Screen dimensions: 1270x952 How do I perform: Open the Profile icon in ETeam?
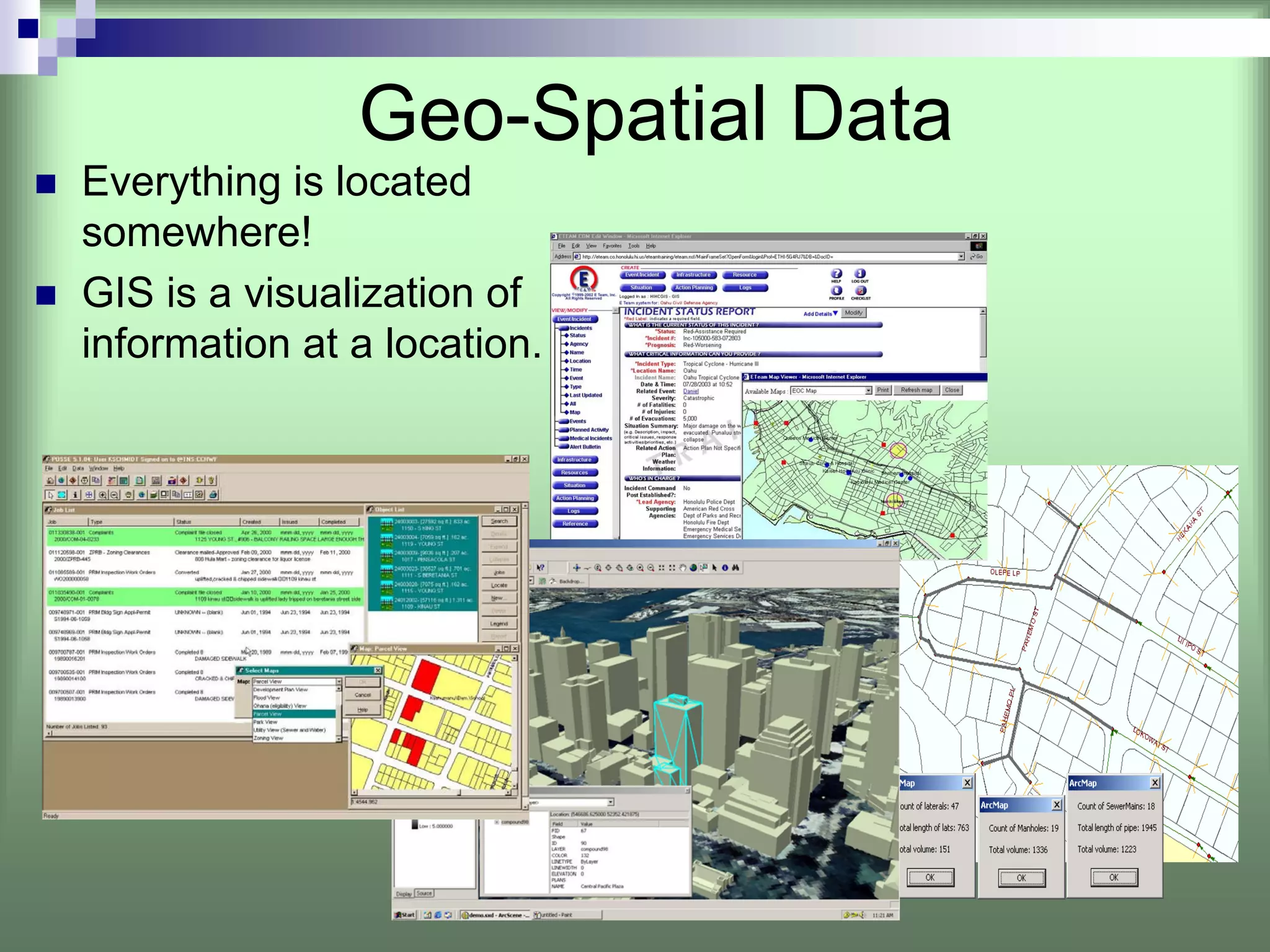tap(837, 290)
